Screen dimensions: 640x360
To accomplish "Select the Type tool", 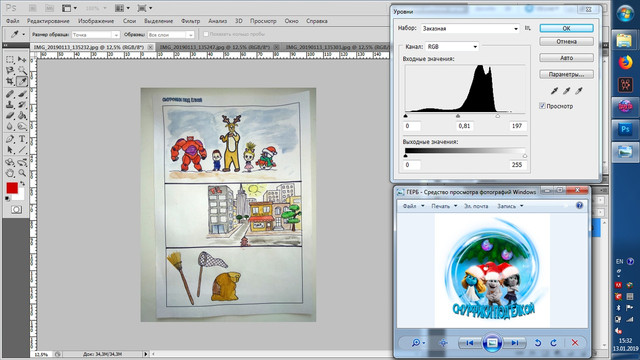I will coord(22,139).
